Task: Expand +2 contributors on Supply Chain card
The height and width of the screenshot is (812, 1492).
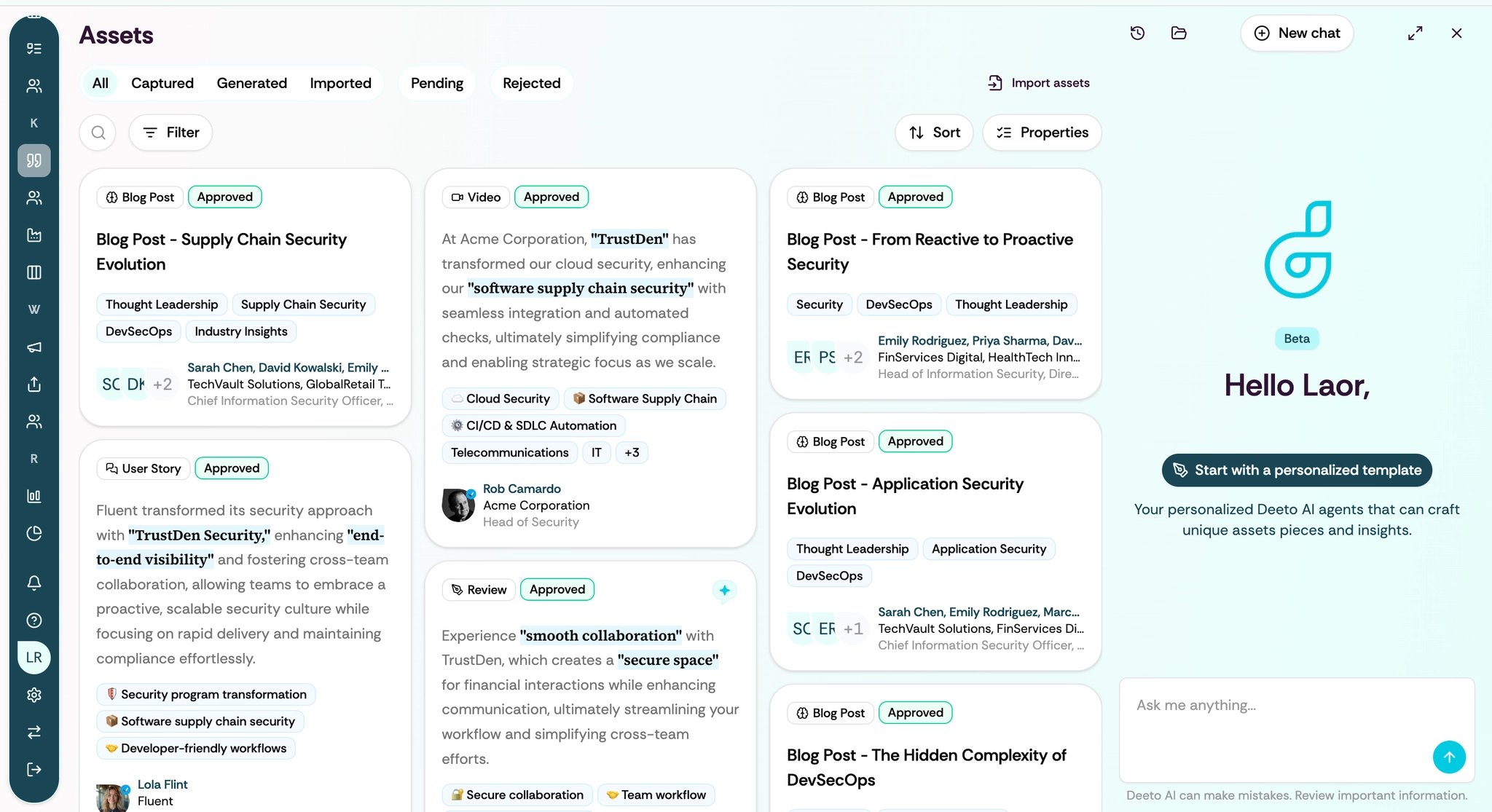Action: 162,384
